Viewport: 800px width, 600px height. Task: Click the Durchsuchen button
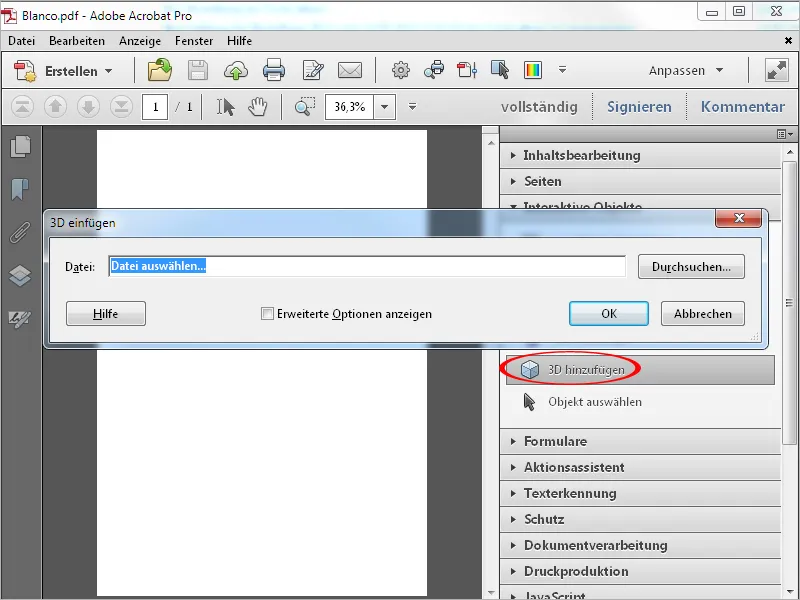click(691, 267)
